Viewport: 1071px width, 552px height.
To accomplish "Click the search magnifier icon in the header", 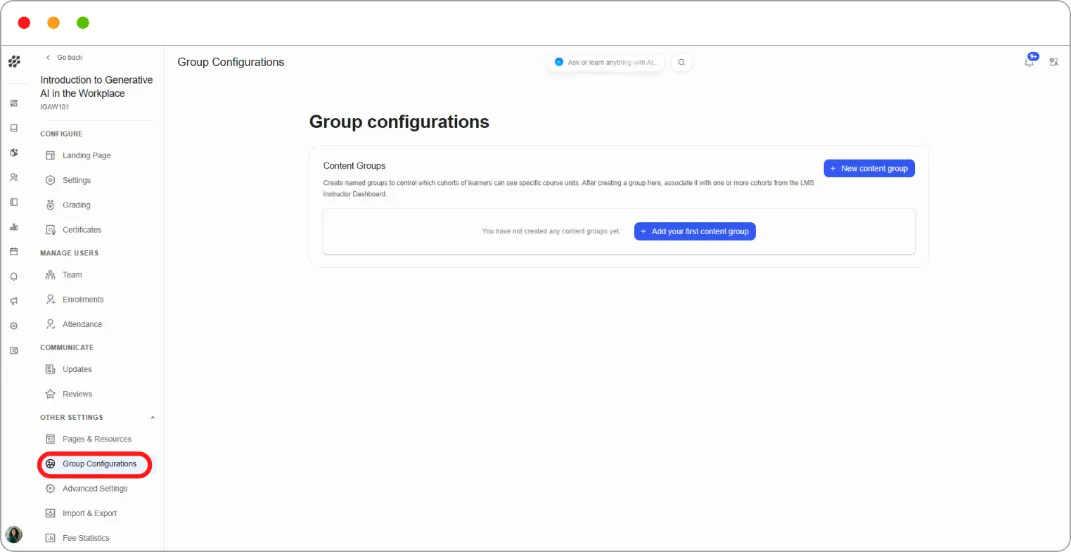I will pyautogui.click(x=682, y=62).
